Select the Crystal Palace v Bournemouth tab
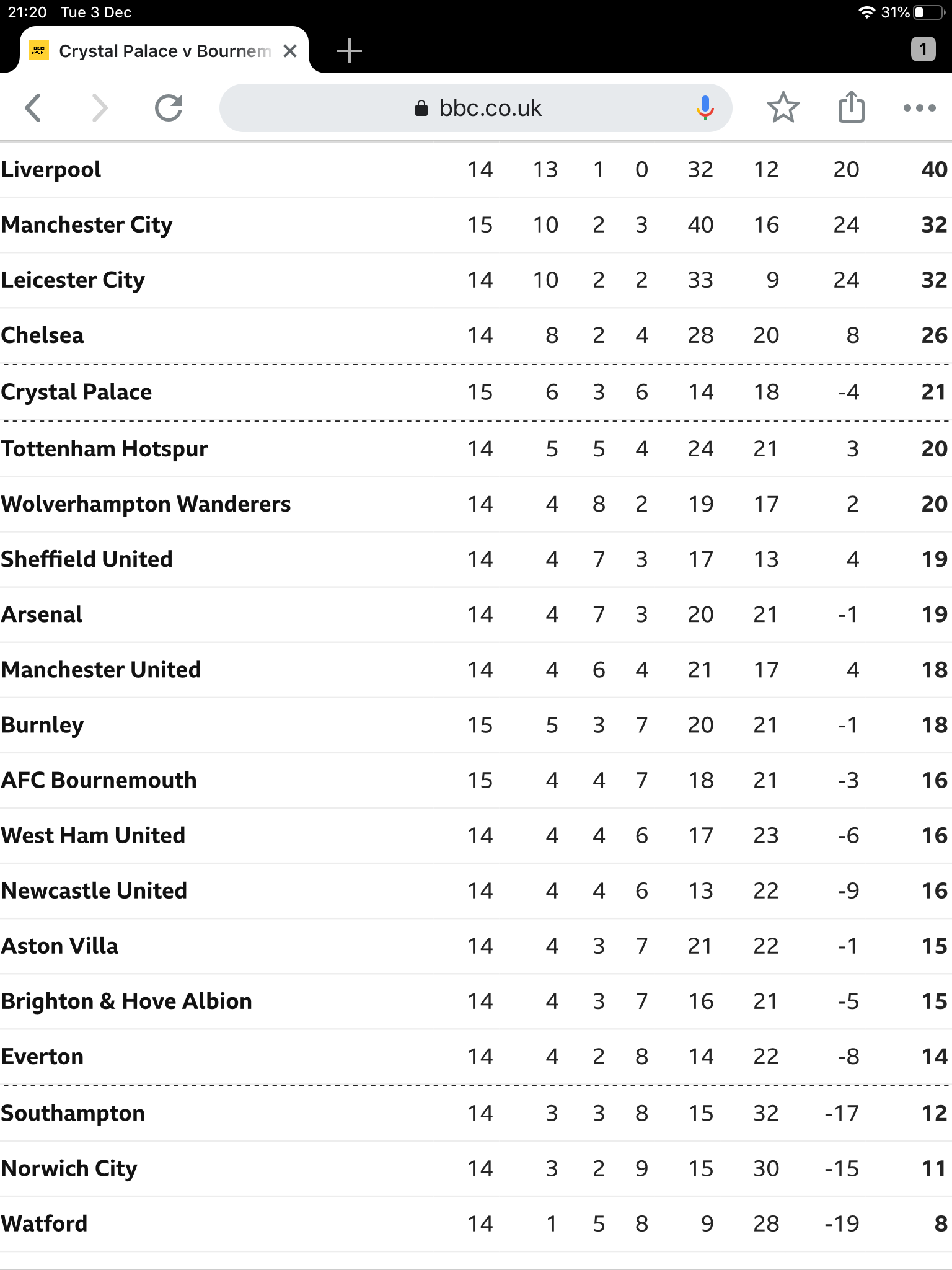 pos(164,51)
